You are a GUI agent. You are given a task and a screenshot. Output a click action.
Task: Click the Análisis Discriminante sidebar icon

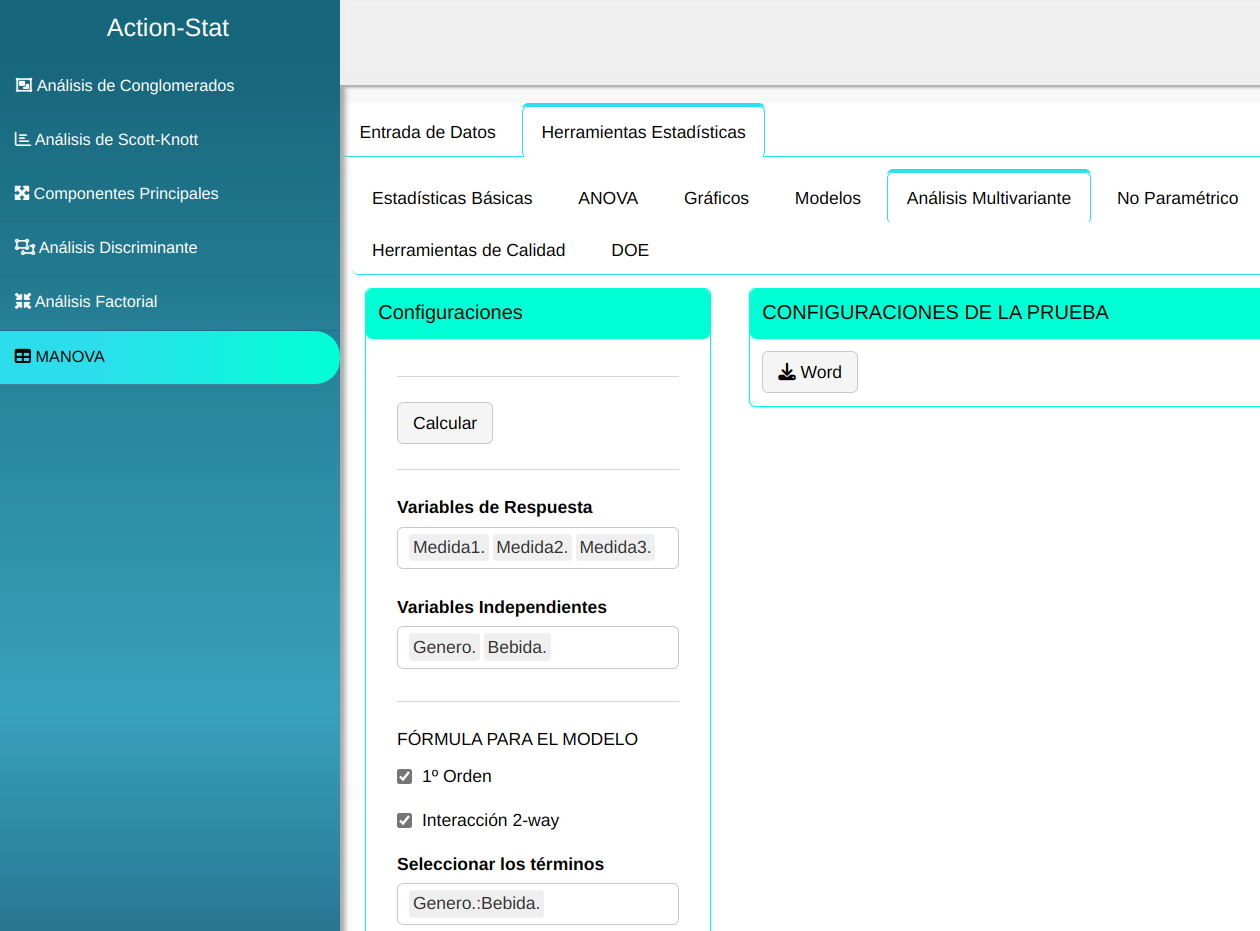point(24,247)
